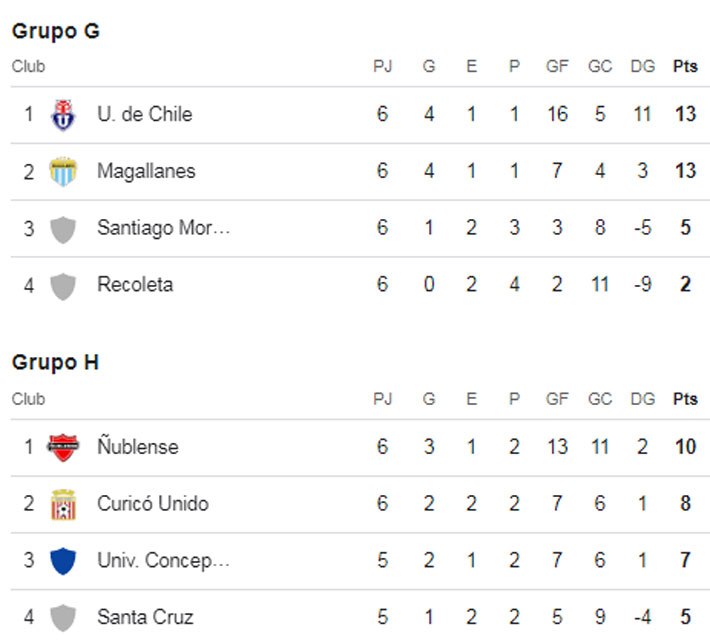The height and width of the screenshot is (644, 710).
Task: Select the Santa Cruz team name
Action: [145, 617]
